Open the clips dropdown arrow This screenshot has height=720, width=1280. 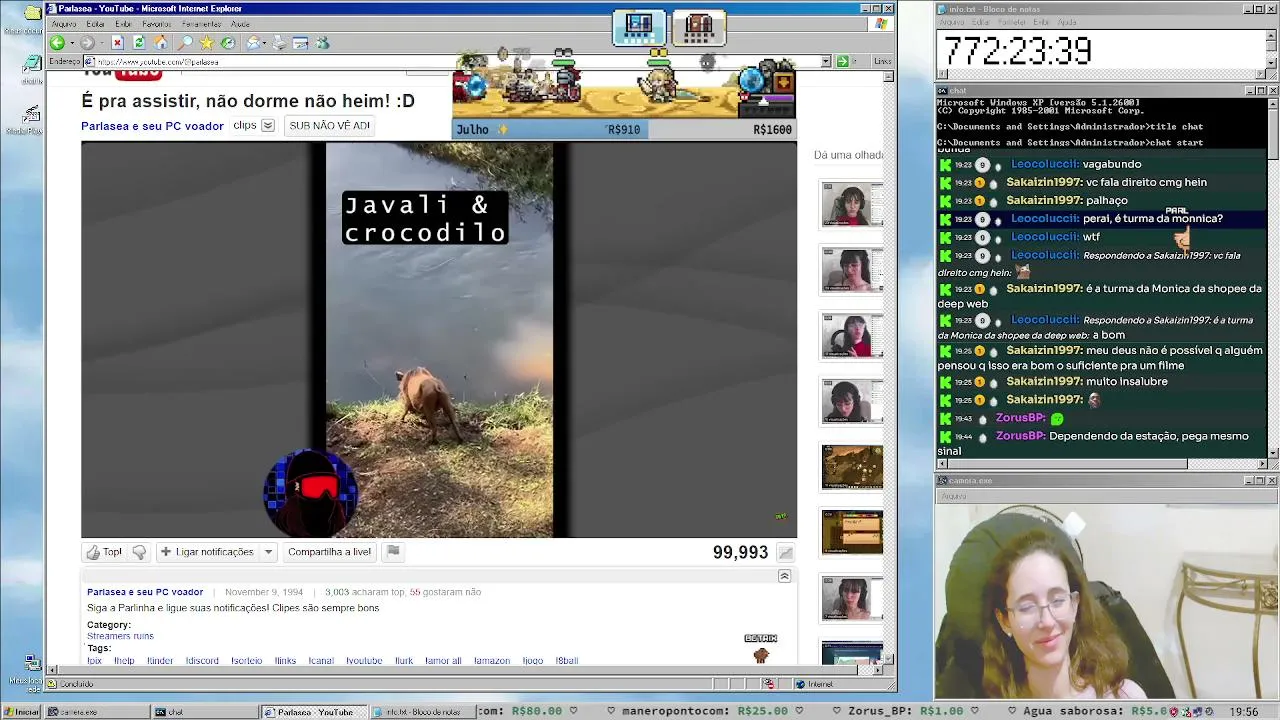click(267, 126)
